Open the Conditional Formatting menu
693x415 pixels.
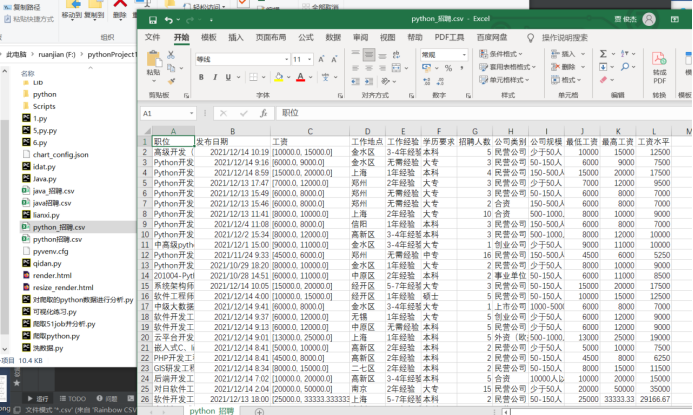click(x=501, y=54)
